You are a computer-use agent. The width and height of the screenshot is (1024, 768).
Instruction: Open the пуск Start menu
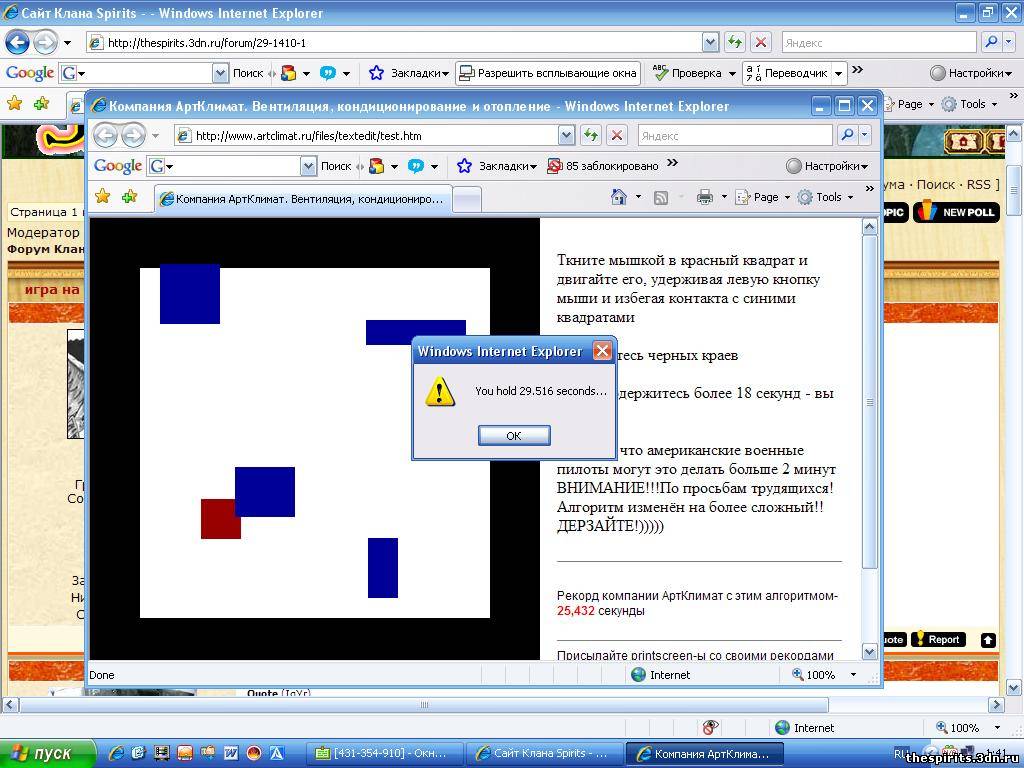[48, 754]
